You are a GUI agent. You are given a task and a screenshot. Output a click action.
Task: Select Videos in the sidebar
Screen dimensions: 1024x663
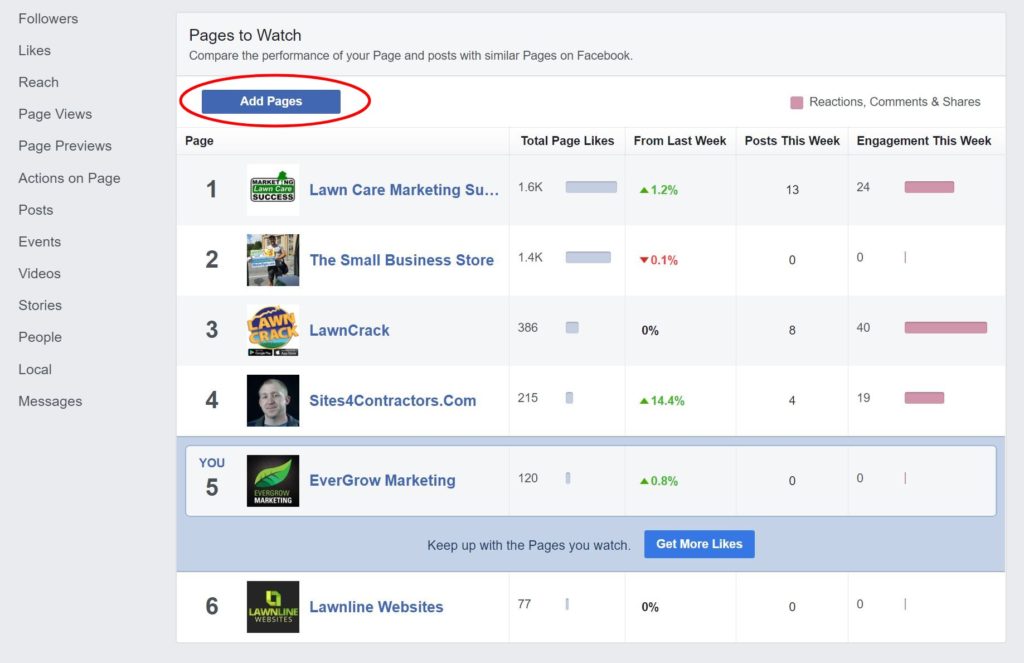[x=39, y=274]
